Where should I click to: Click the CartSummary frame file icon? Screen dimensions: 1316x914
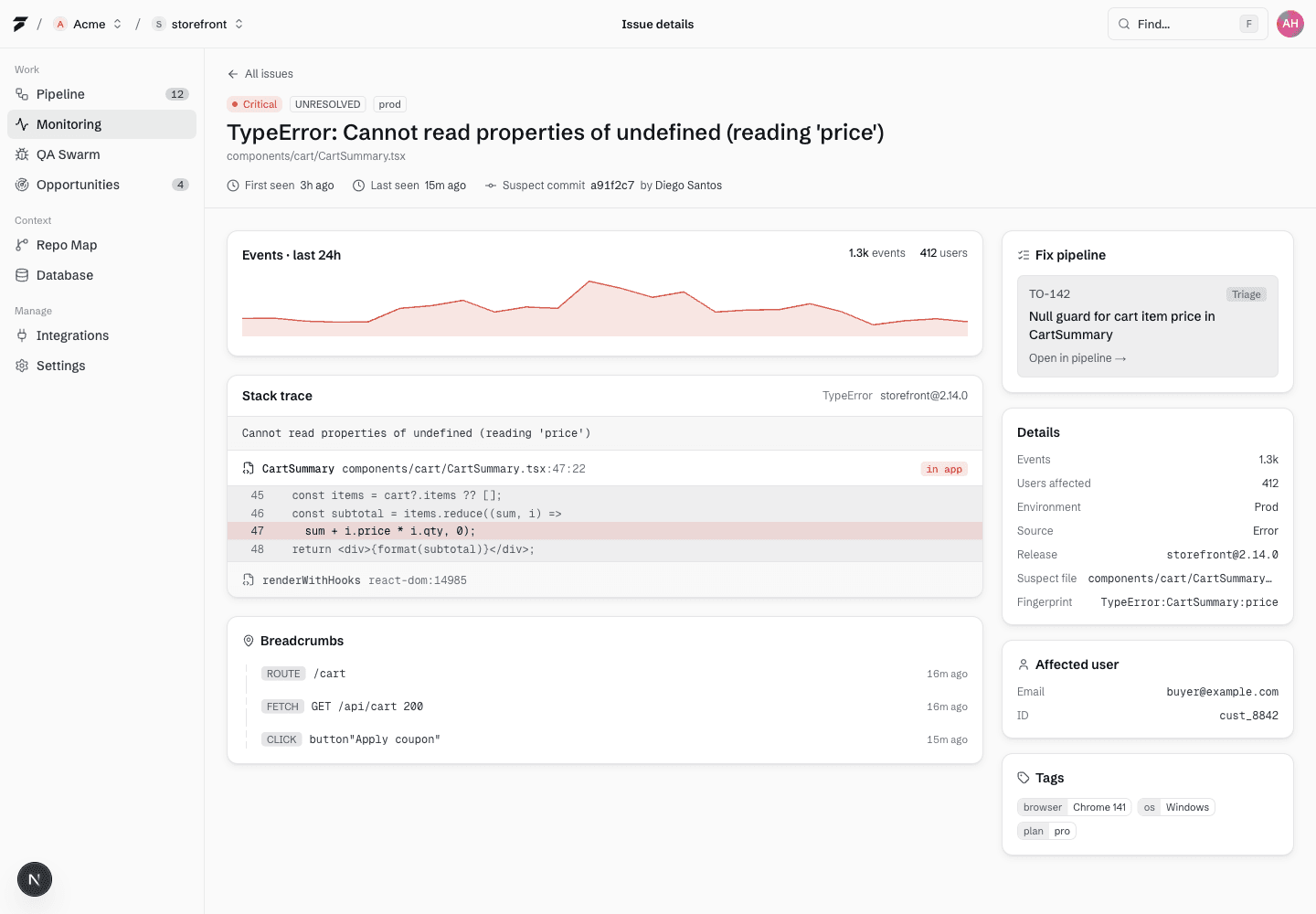(x=249, y=469)
